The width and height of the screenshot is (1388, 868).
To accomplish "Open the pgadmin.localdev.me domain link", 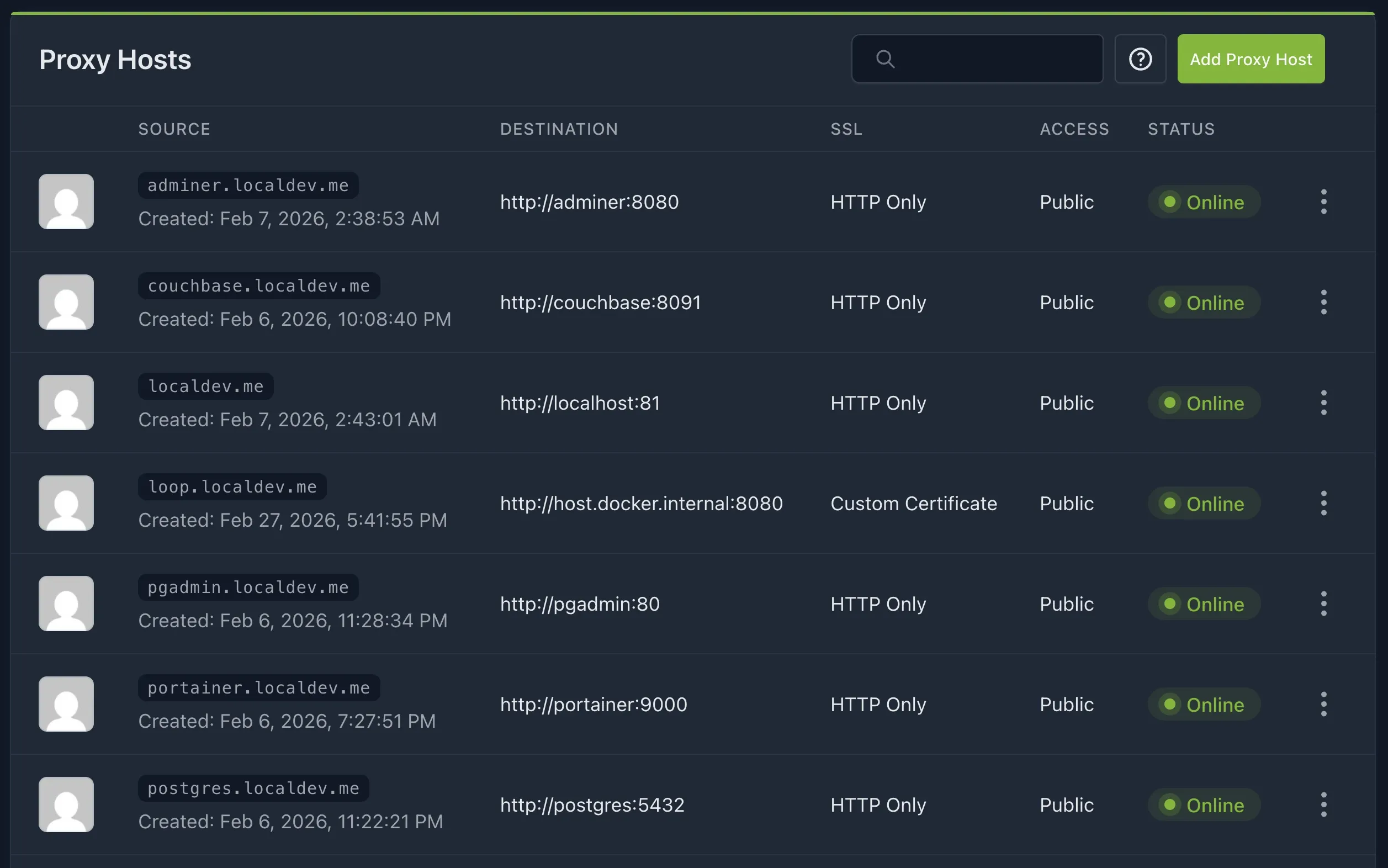I will [248, 588].
